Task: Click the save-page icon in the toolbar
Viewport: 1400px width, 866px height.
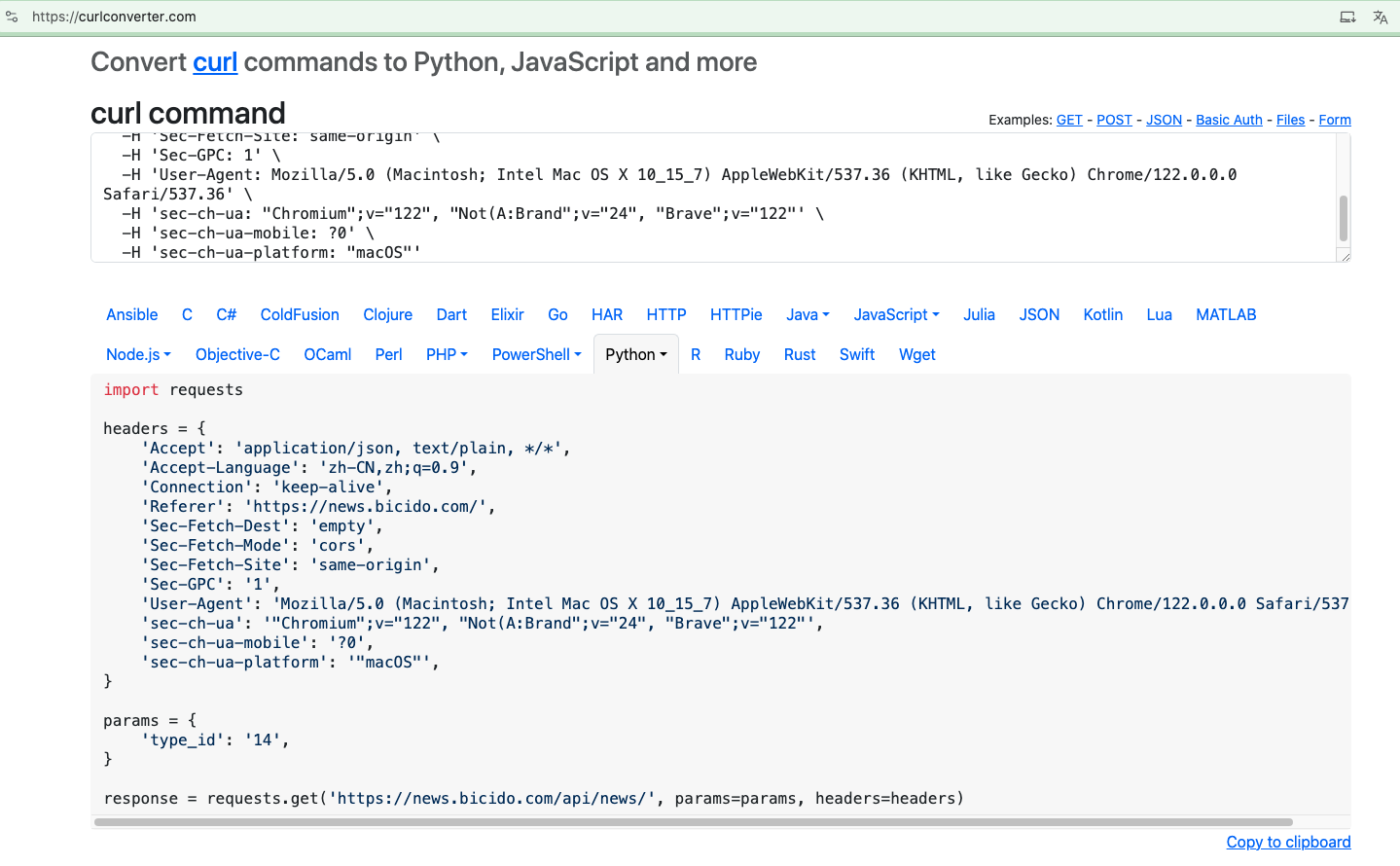Action: [1347, 17]
